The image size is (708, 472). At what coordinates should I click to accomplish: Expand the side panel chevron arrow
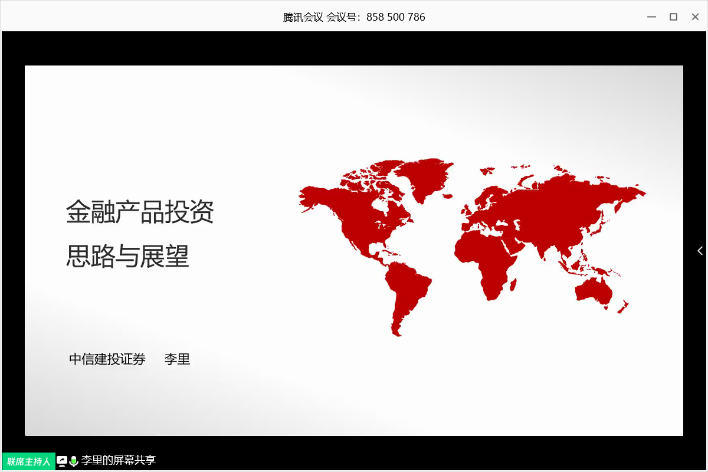(x=700, y=251)
